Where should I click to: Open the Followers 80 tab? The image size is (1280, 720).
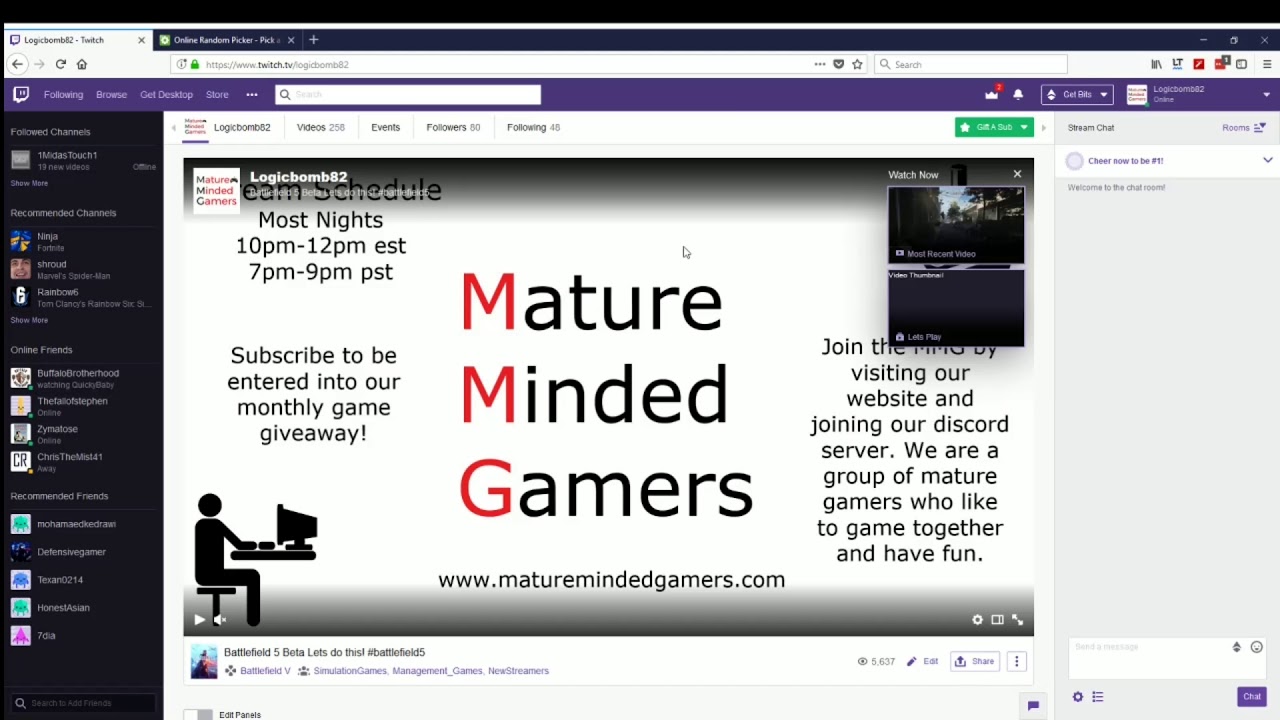(453, 127)
